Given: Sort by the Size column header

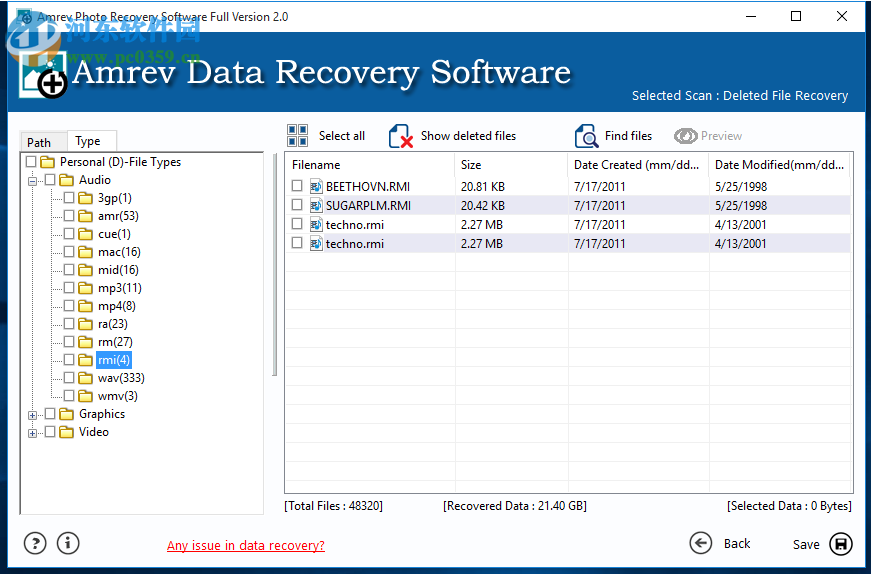Looking at the screenshot, I should click(x=511, y=165).
